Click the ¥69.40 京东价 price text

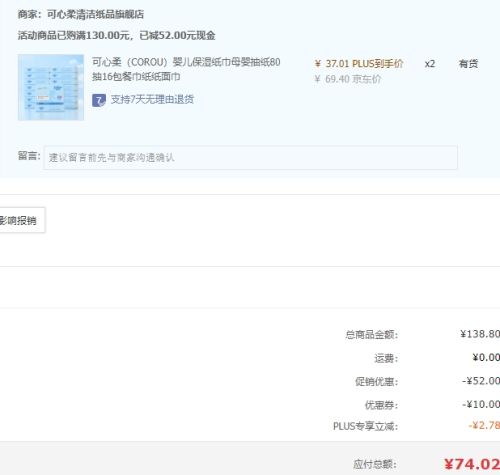click(348, 79)
